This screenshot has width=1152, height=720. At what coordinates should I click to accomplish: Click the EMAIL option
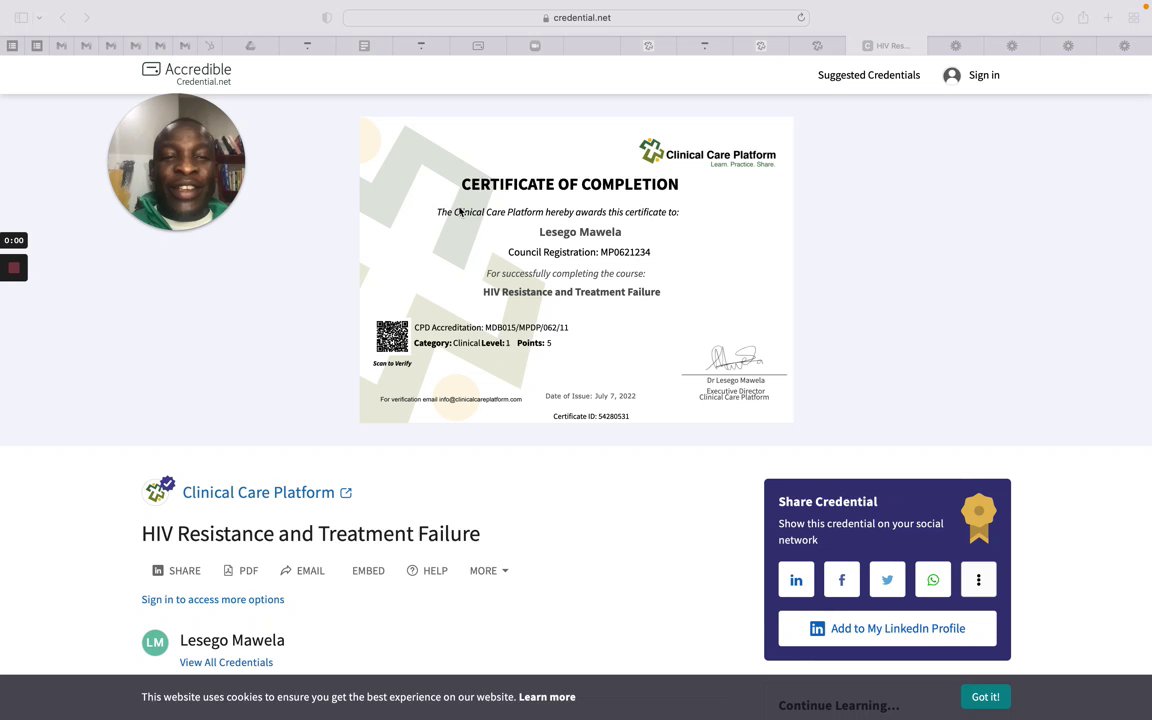tap(302, 571)
